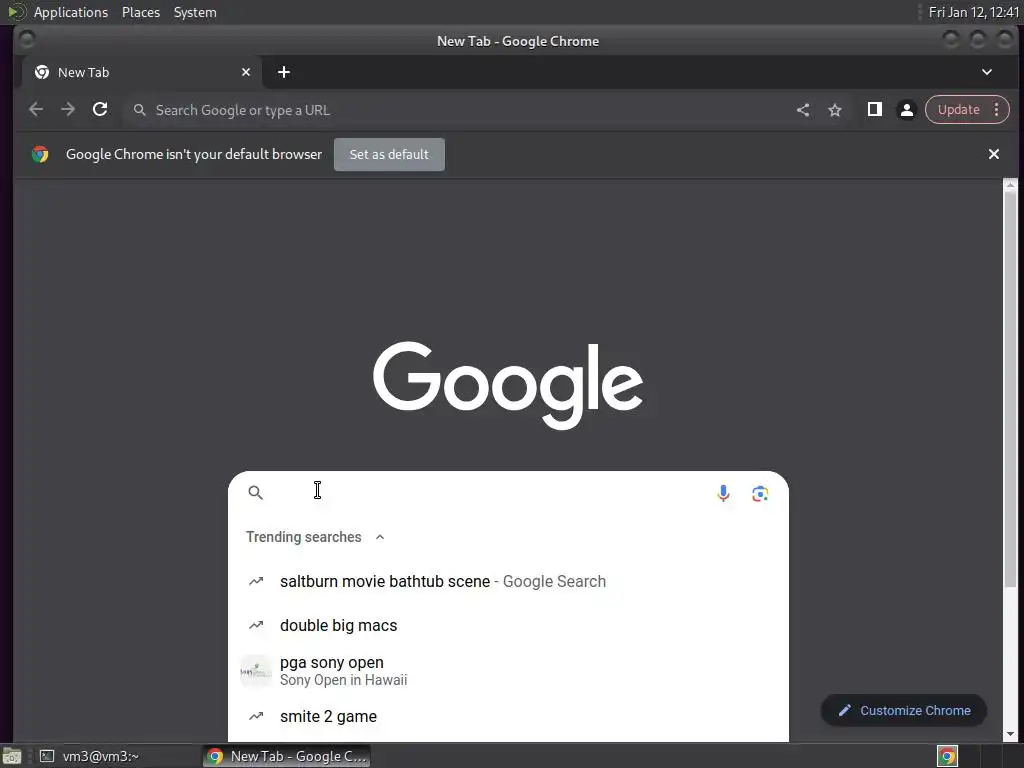
Task: Reload the current page
Action: (100, 110)
